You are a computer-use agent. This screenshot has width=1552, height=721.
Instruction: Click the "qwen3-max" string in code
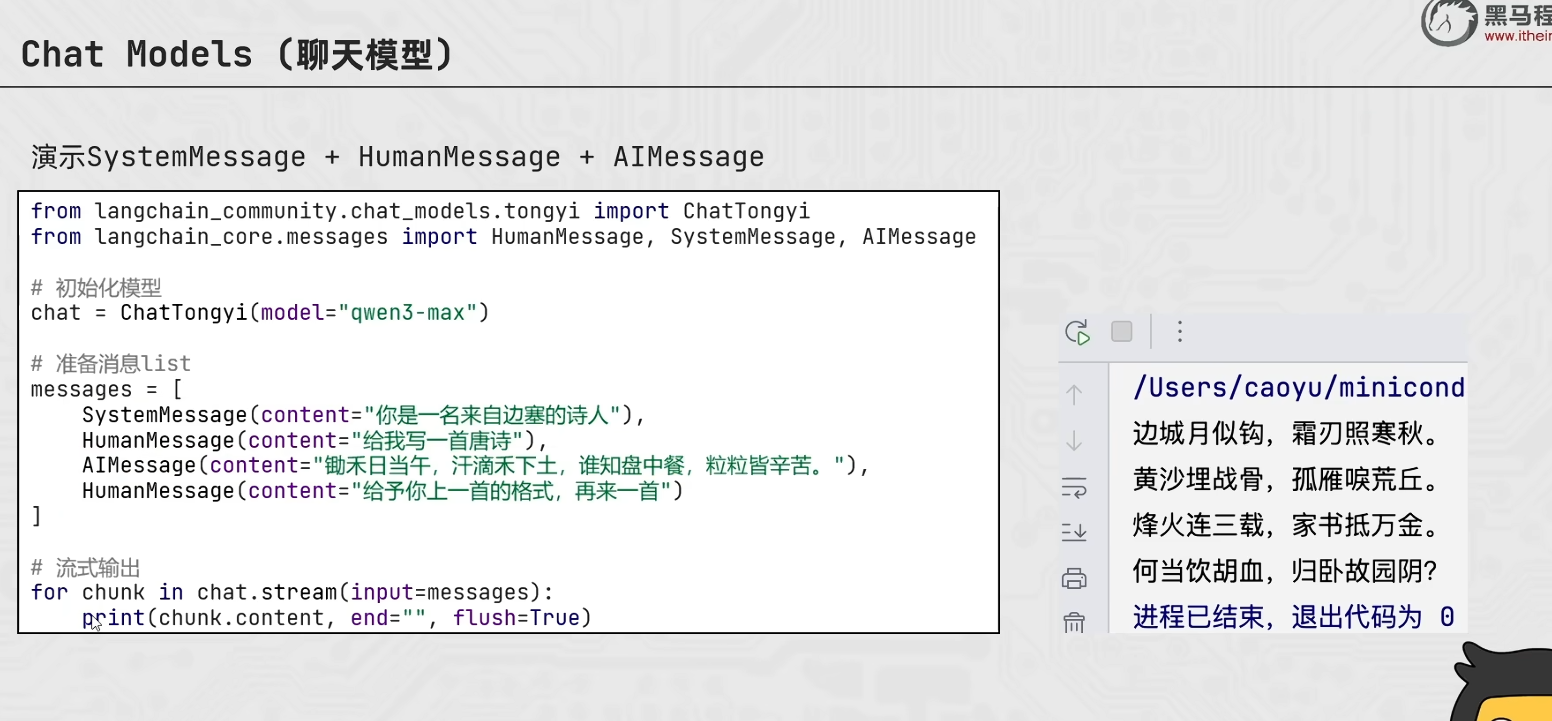407,313
